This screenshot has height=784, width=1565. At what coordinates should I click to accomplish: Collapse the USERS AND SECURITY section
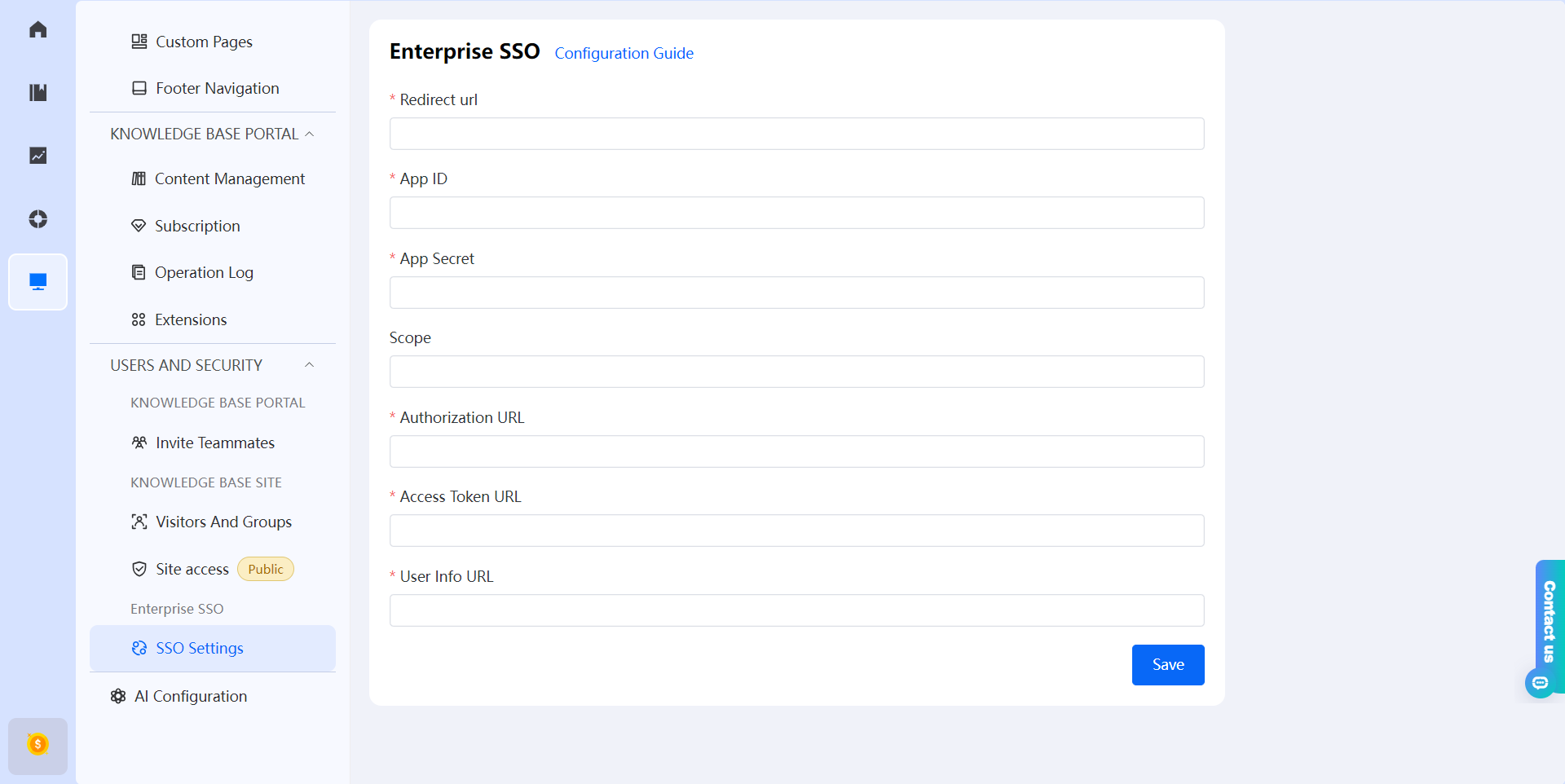point(309,364)
